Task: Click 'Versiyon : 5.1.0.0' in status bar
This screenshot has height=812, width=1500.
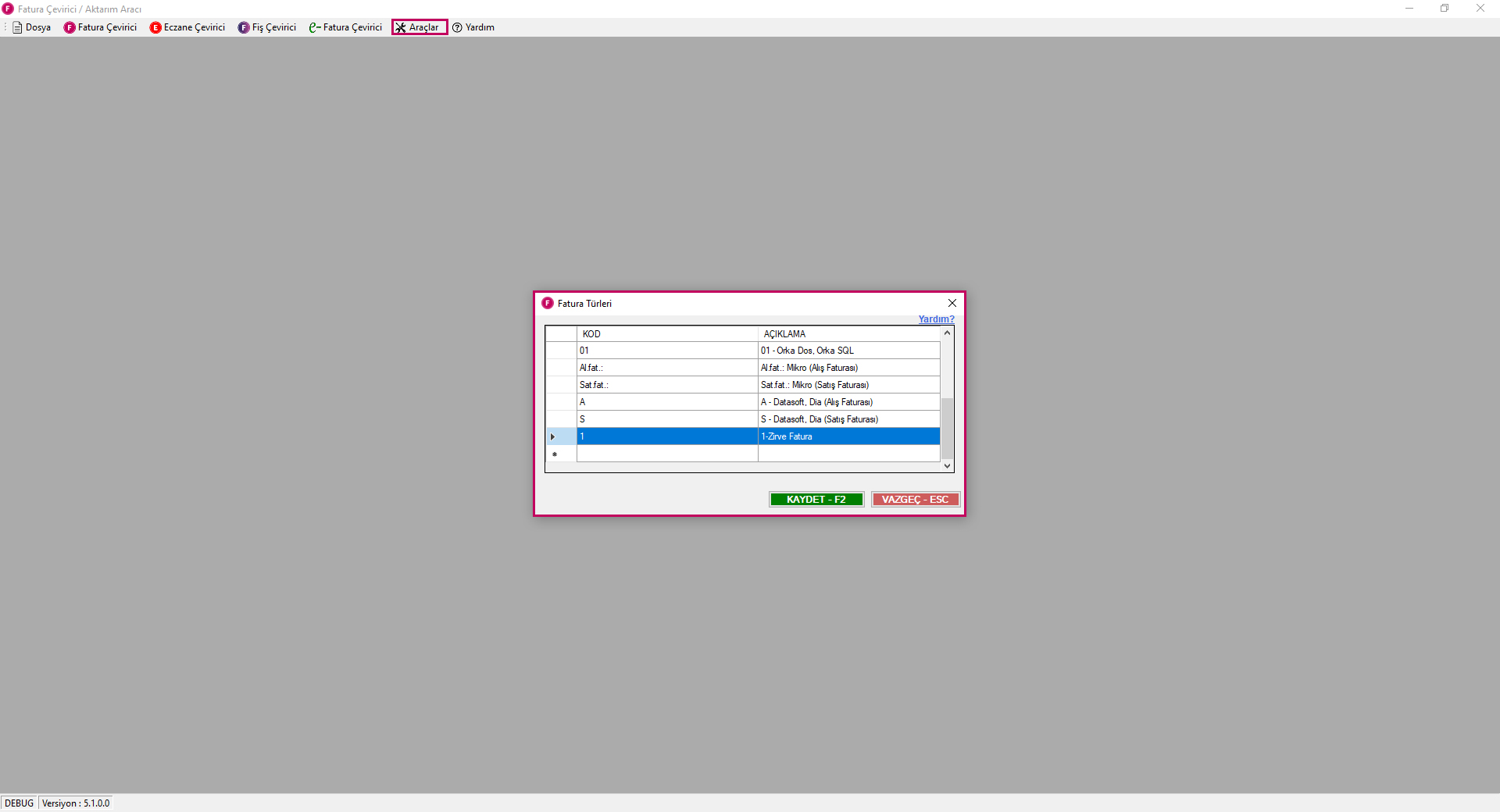Action: [76, 803]
